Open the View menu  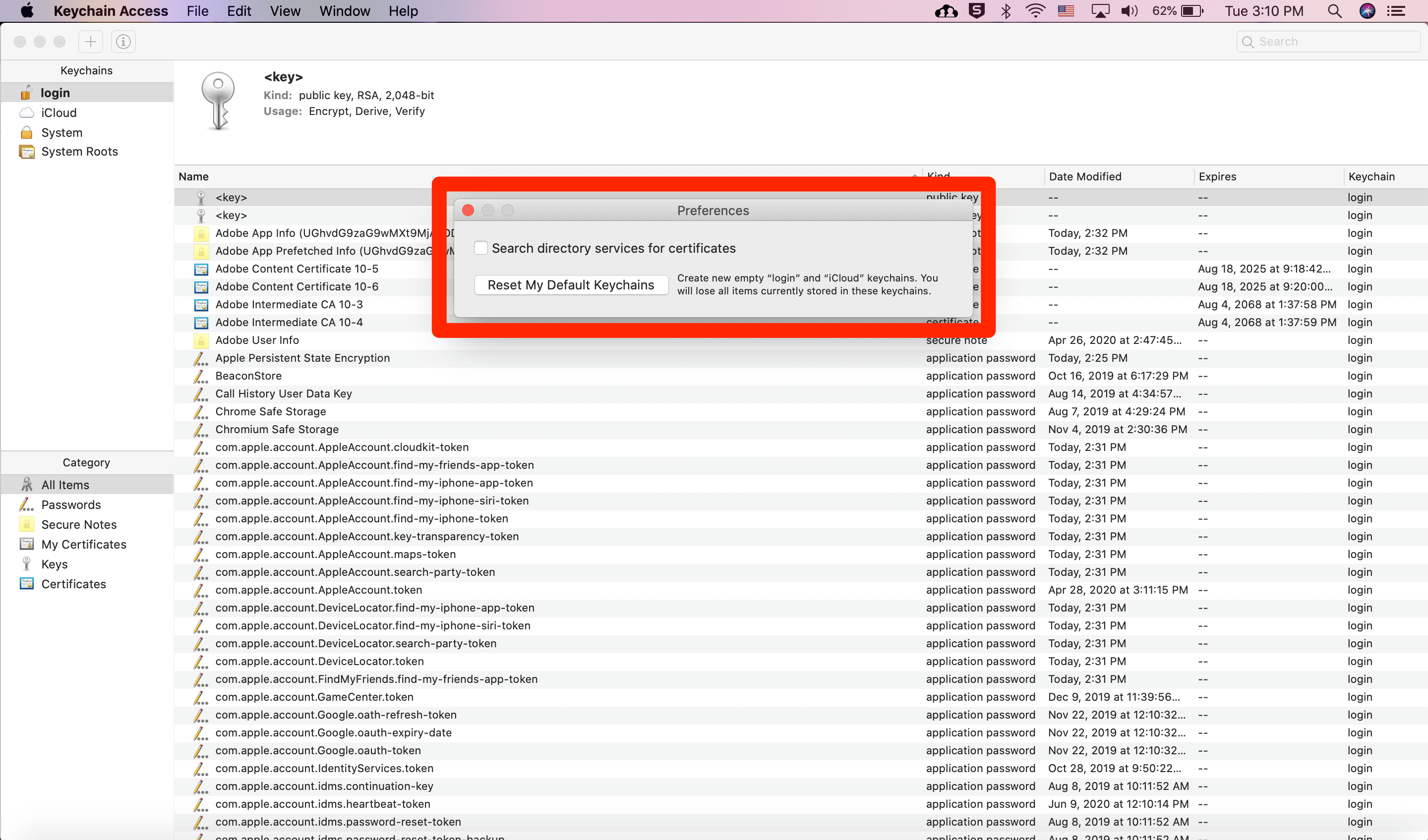tap(285, 11)
